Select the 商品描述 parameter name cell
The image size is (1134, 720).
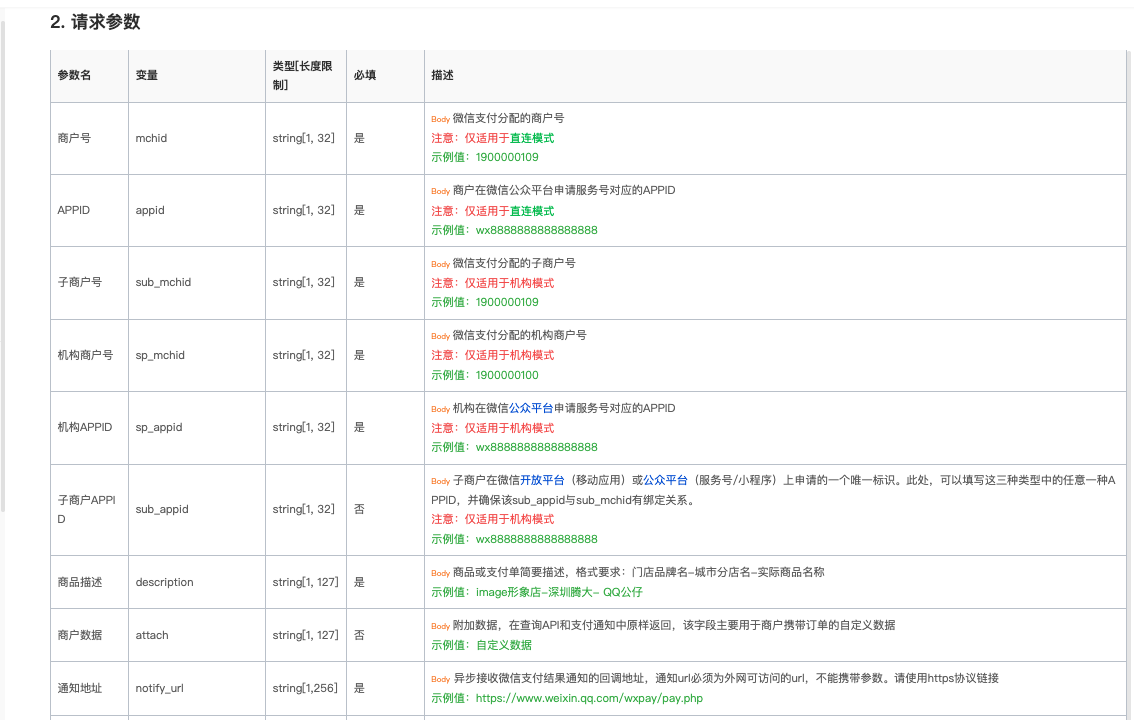pyautogui.click(x=90, y=582)
